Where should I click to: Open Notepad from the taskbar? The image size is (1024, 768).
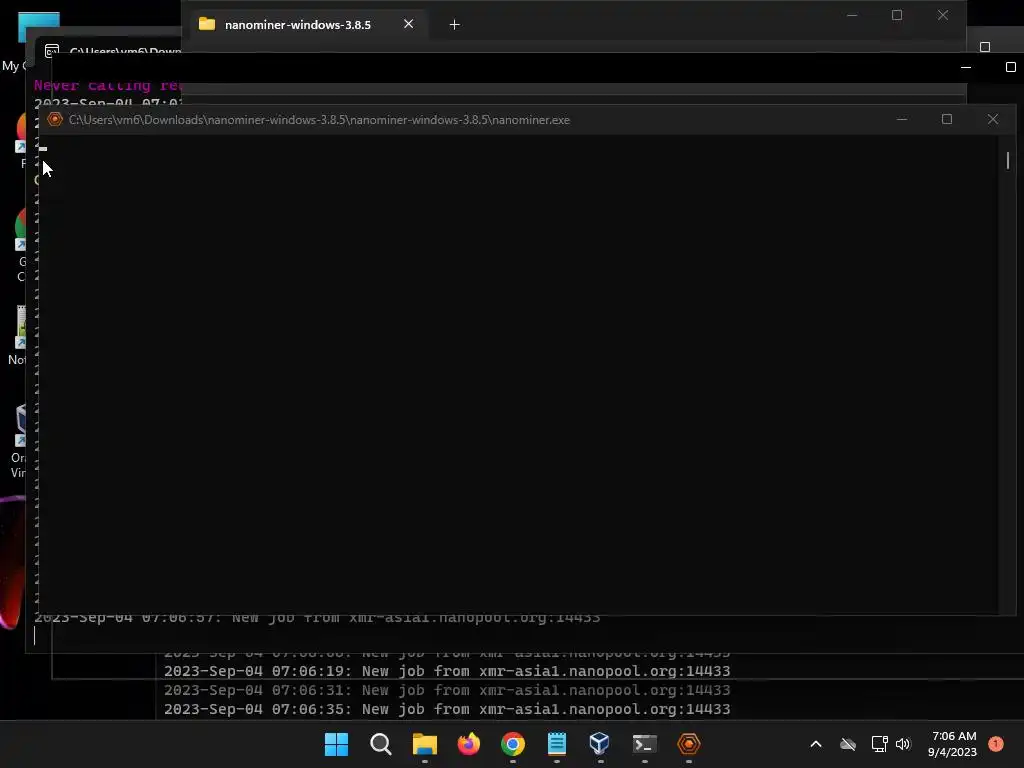tap(556, 744)
